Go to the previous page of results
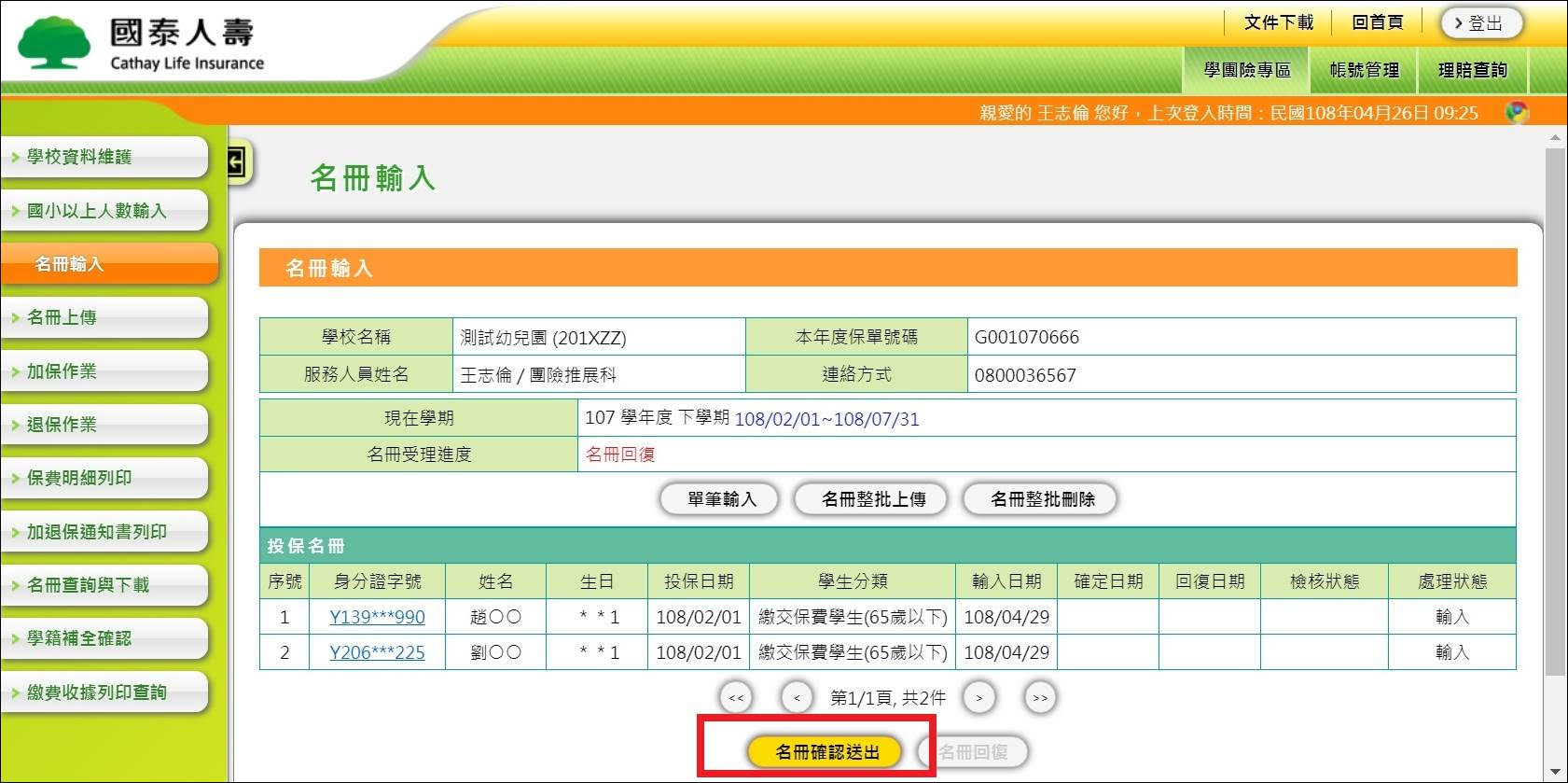 tap(797, 698)
